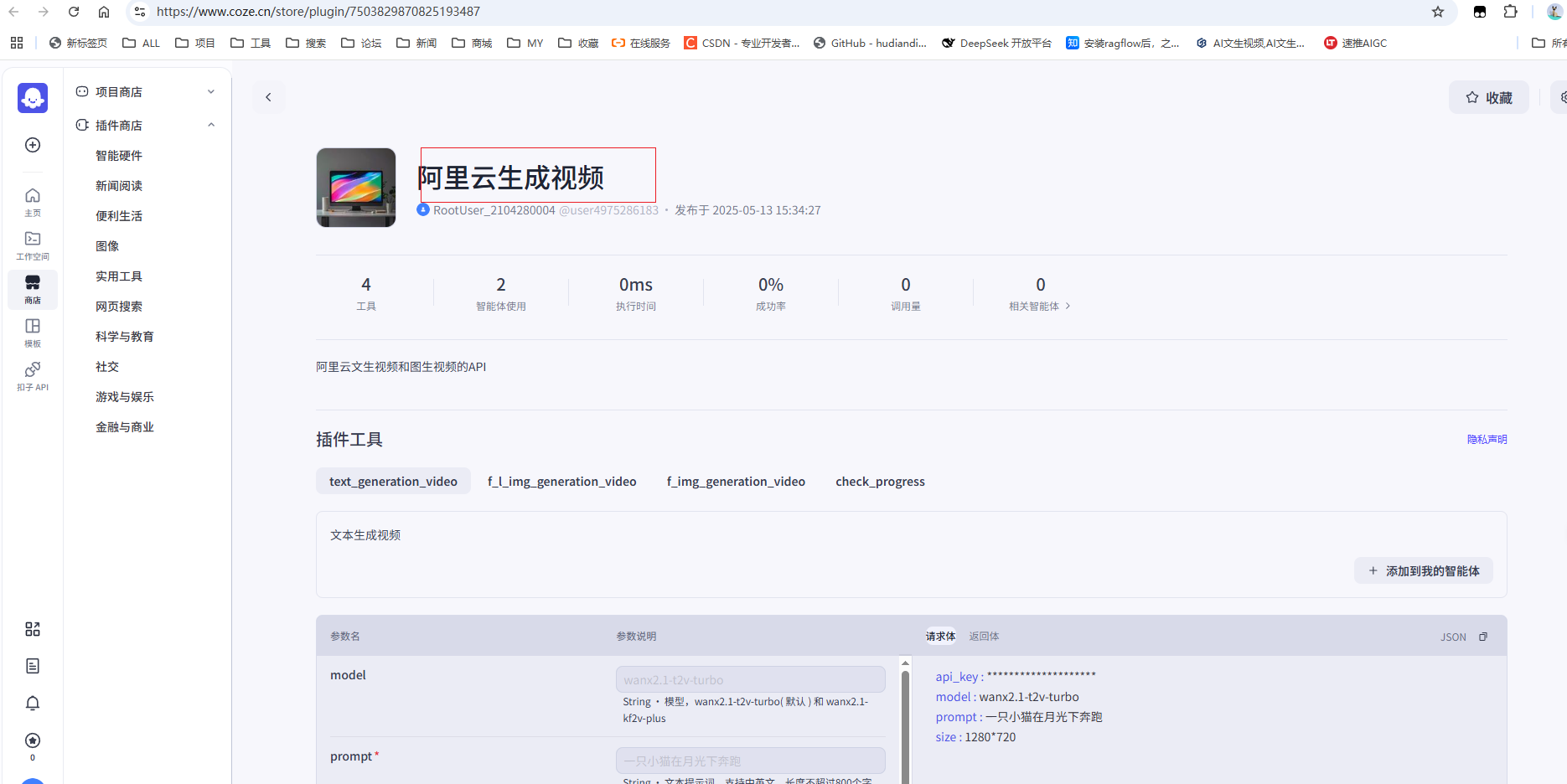
Task: Collapse the 插件商店 section
Action: click(211, 125)
